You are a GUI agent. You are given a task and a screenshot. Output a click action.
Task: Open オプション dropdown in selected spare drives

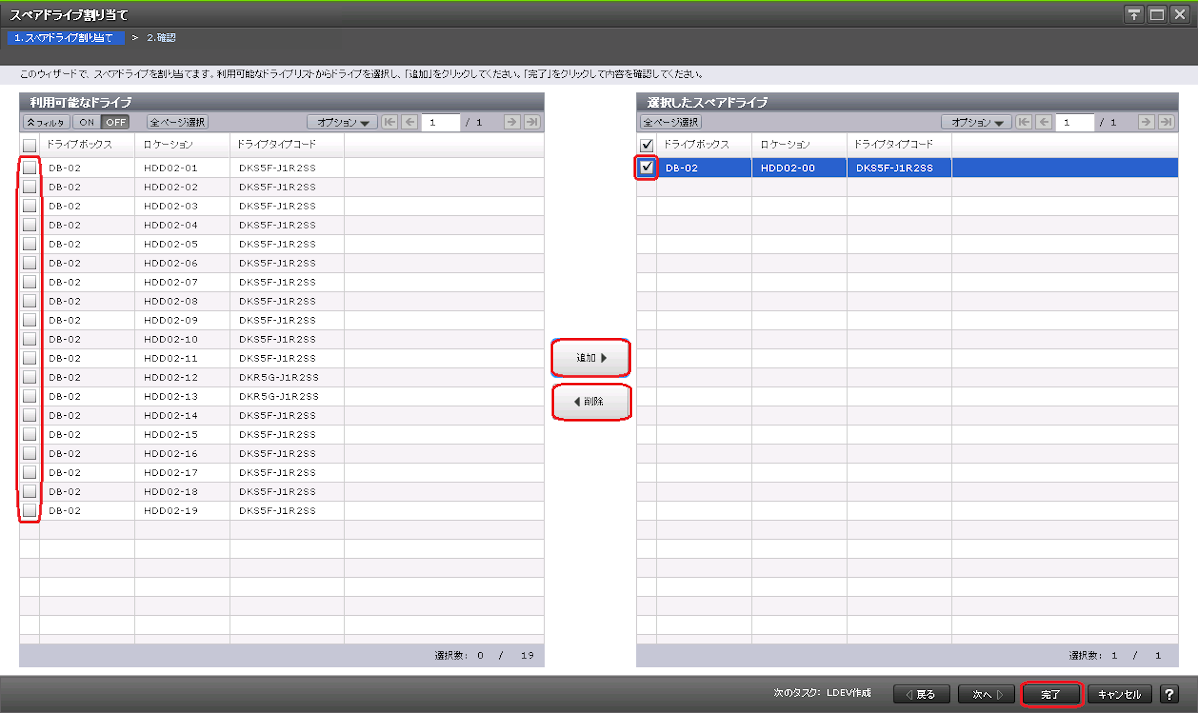coord(976,122)
